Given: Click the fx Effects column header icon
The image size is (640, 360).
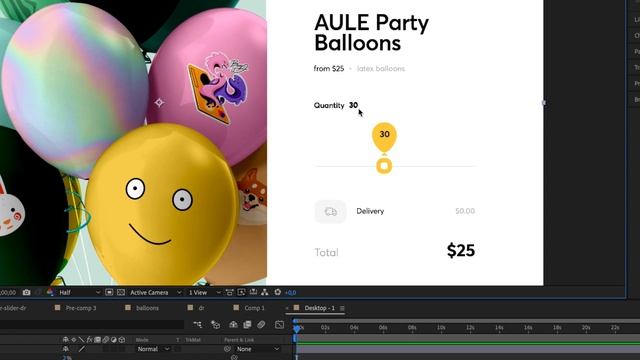Looking at the screenshot, I should (x=89, y=340).
